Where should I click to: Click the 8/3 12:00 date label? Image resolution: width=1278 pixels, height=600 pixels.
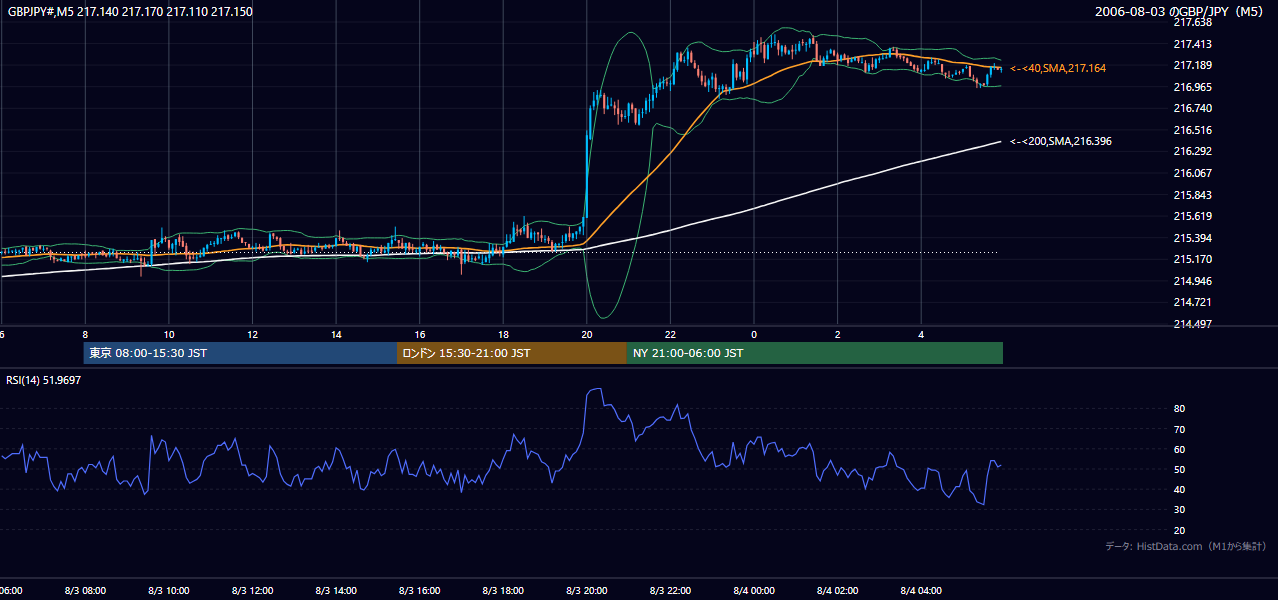click(x=253, y=591)
